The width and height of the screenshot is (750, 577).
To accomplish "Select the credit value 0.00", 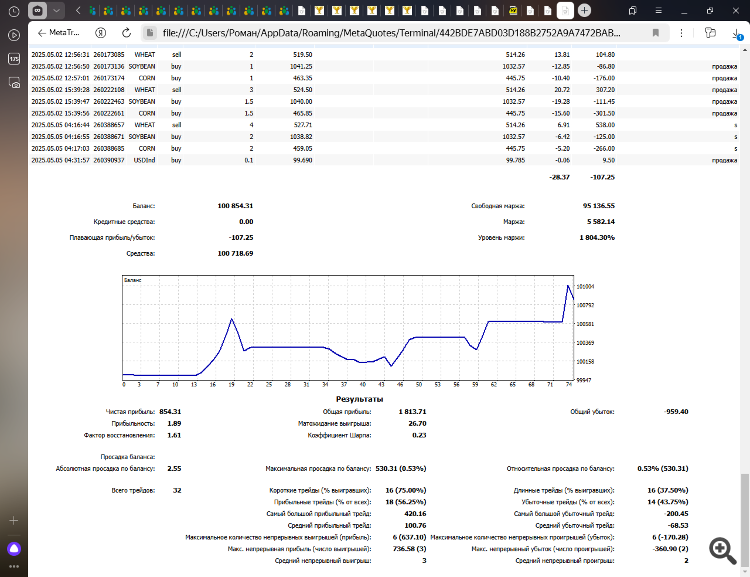I will (246, 222).
